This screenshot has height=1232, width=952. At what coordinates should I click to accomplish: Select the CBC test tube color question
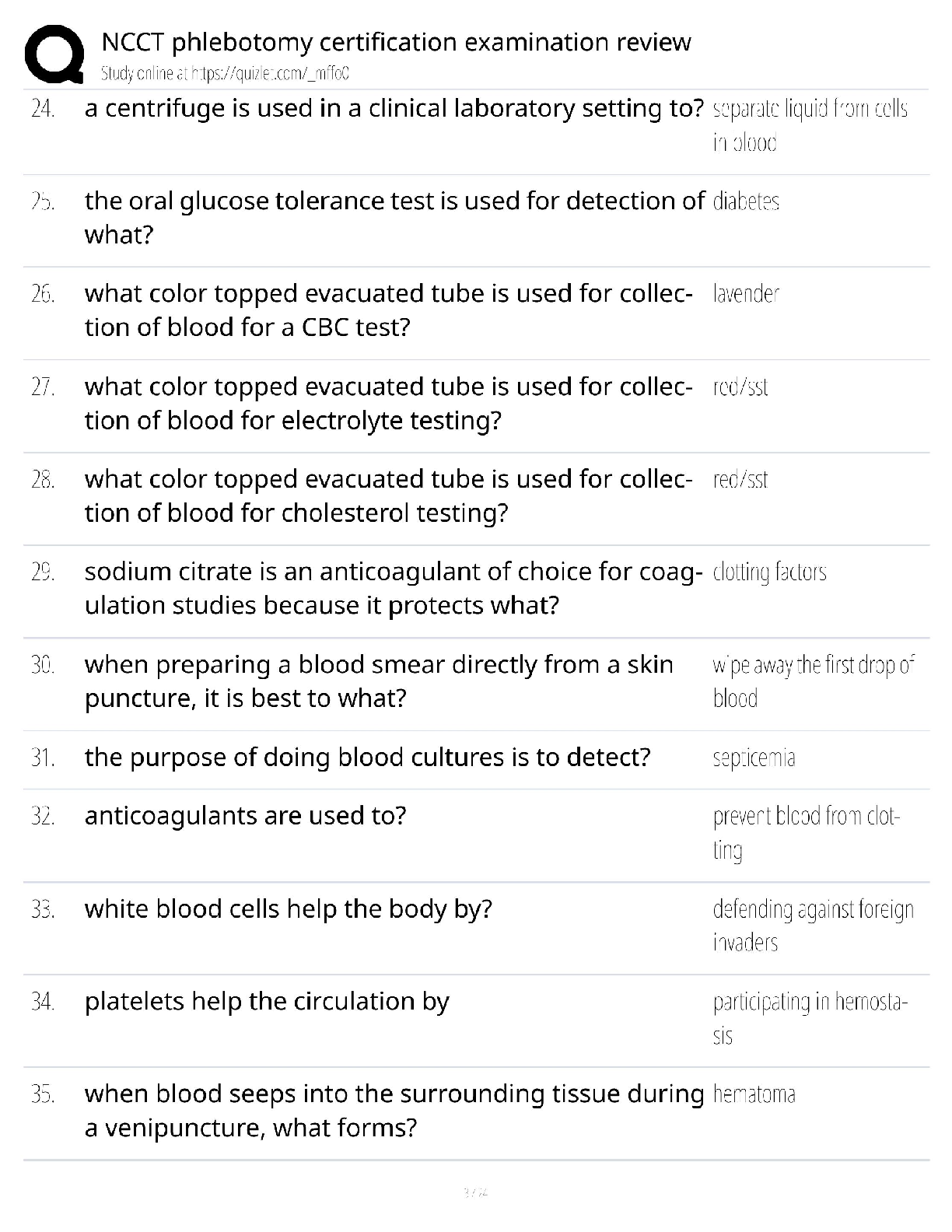tap(389, 310)
